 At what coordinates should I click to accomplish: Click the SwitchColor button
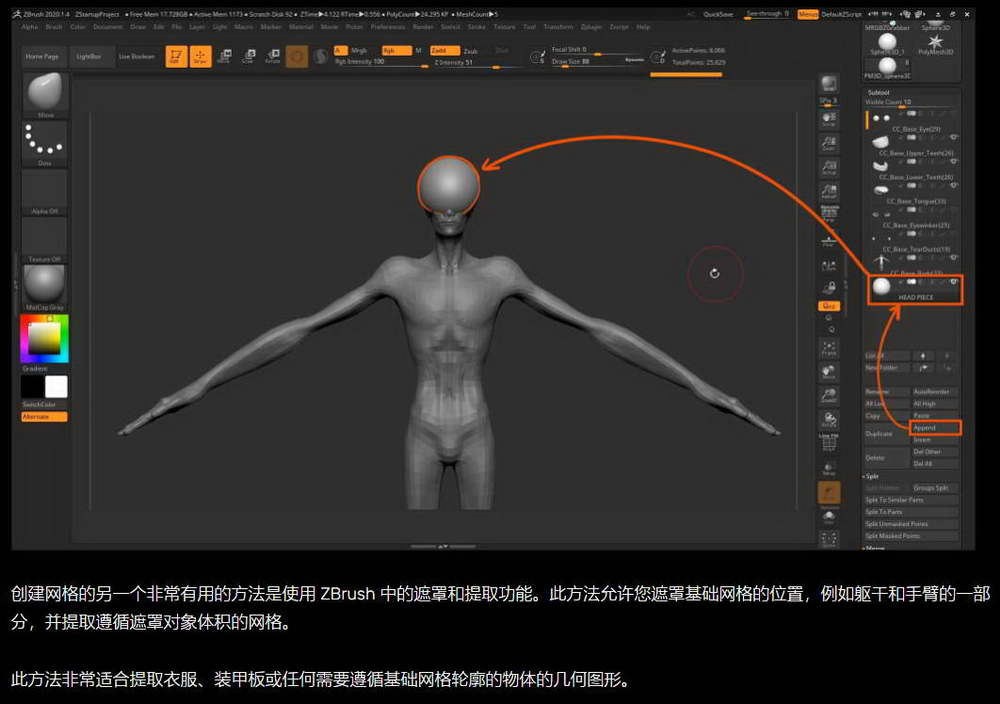click(x=44, y=404)
